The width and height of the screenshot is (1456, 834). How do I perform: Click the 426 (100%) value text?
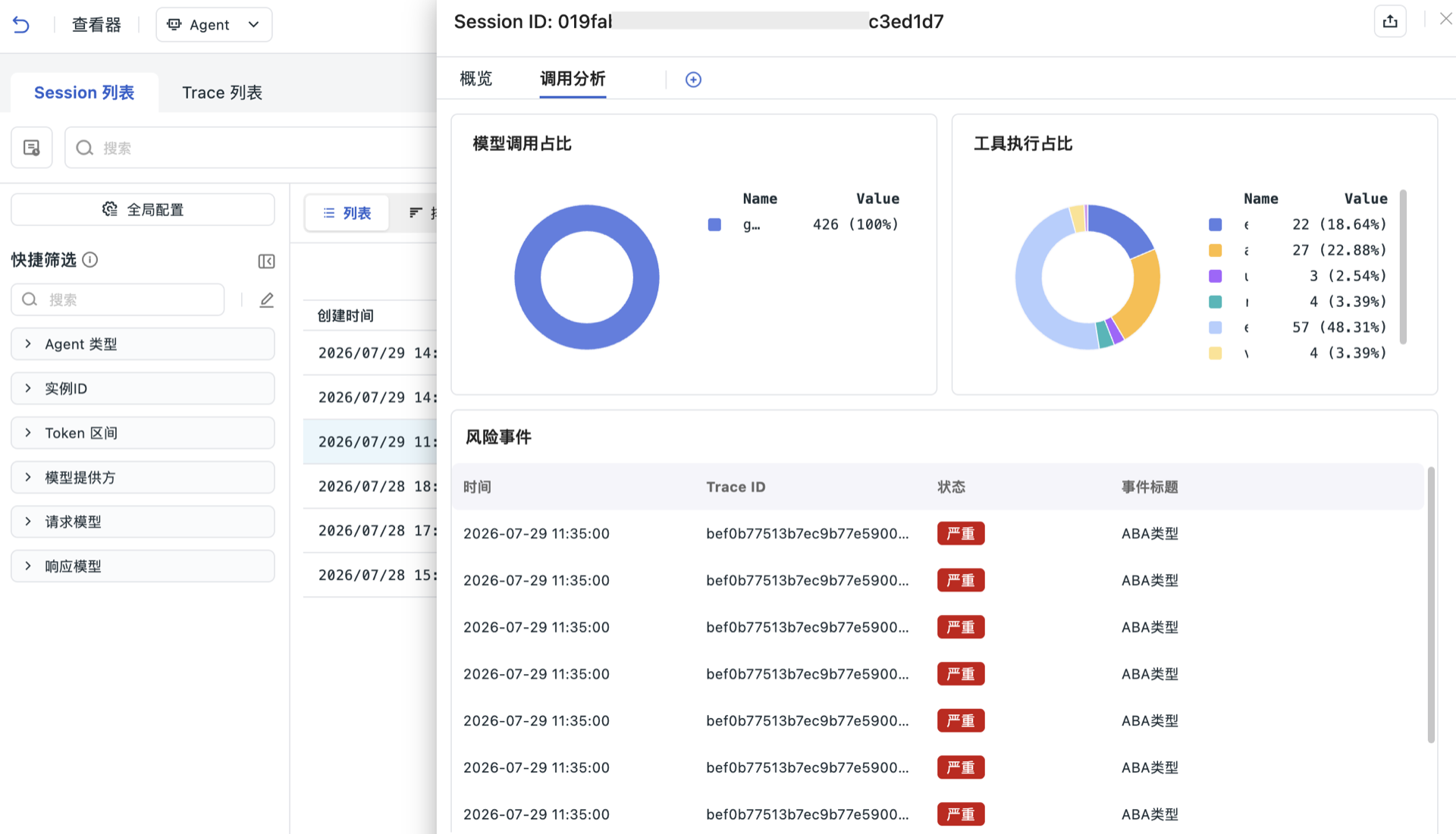click(x=855, y=224)
